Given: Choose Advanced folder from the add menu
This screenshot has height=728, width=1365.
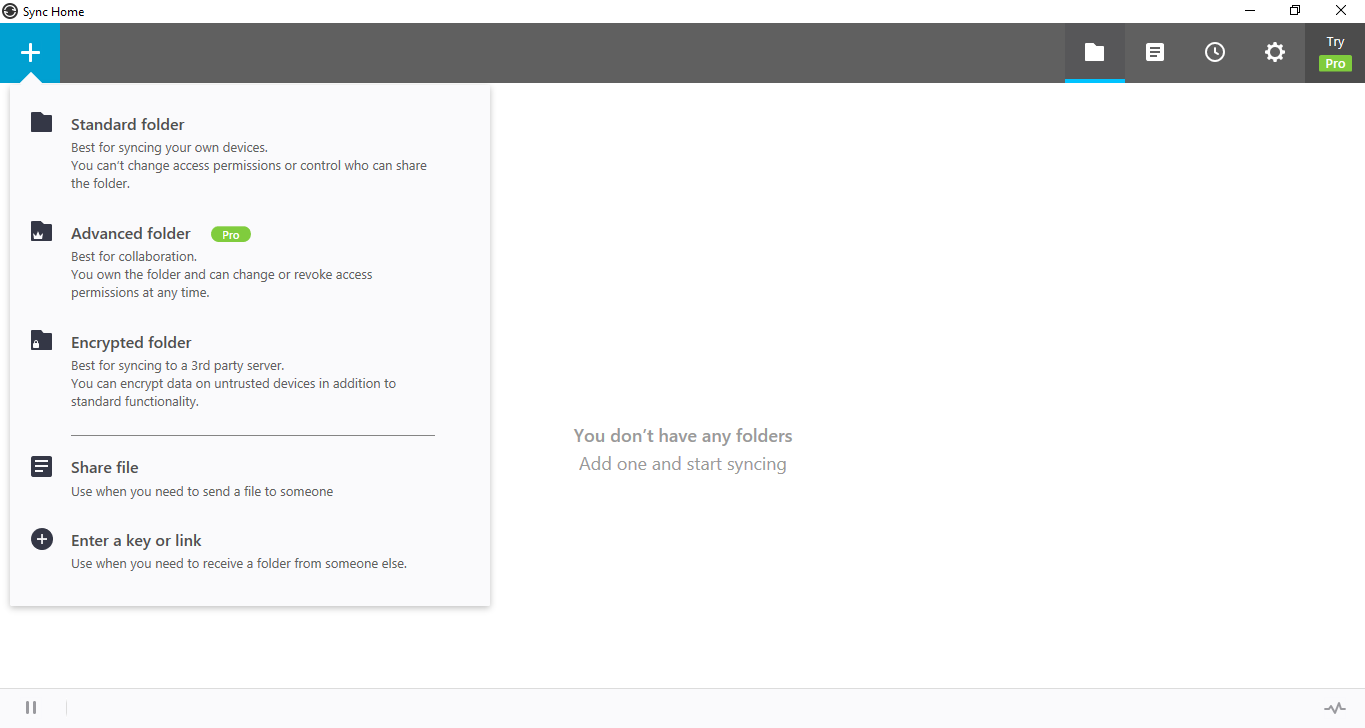Looking at the screenshot, I should pos(130,233).
